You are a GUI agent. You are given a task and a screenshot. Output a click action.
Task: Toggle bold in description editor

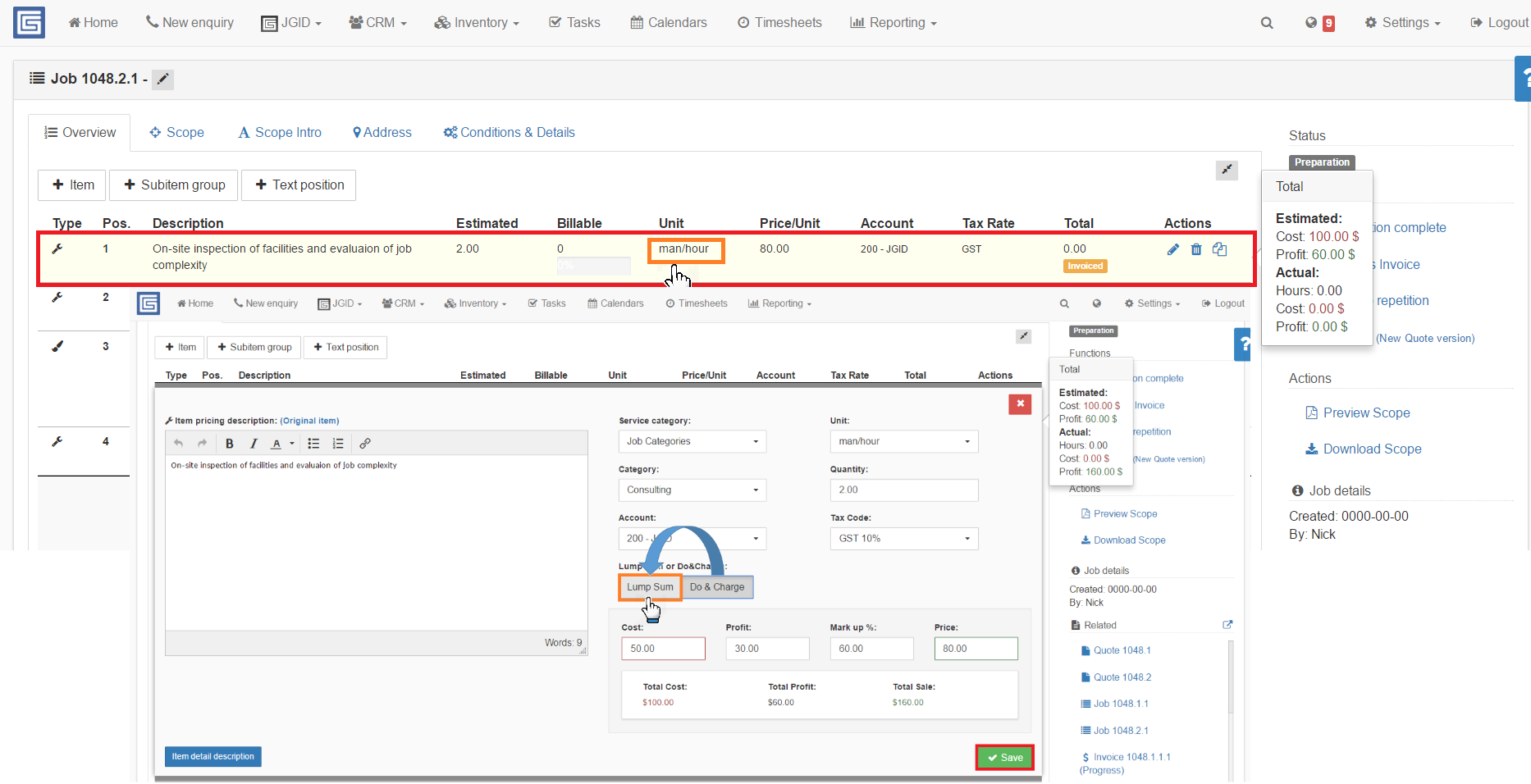pos(230,444)
